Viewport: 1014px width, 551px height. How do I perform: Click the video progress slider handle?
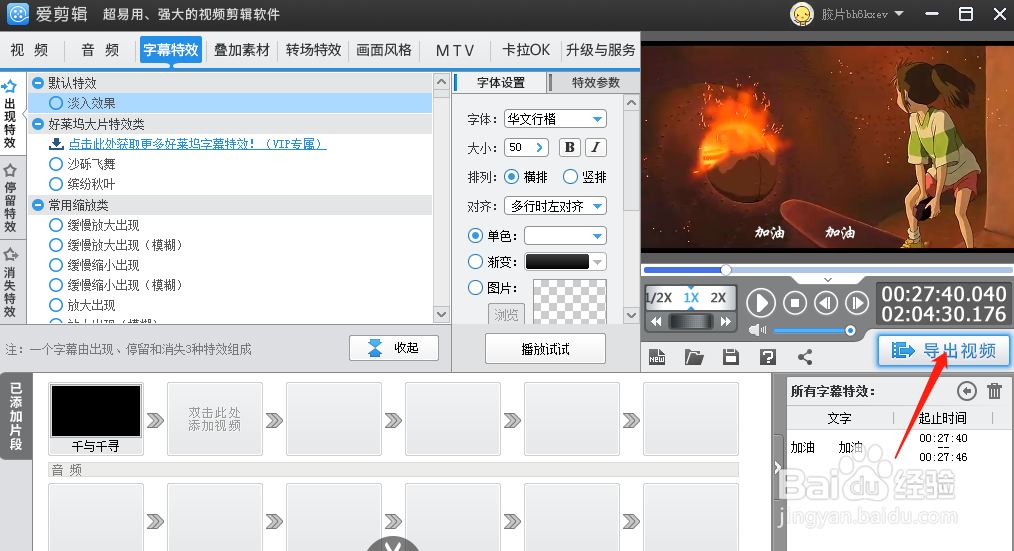tap(726, 270)
